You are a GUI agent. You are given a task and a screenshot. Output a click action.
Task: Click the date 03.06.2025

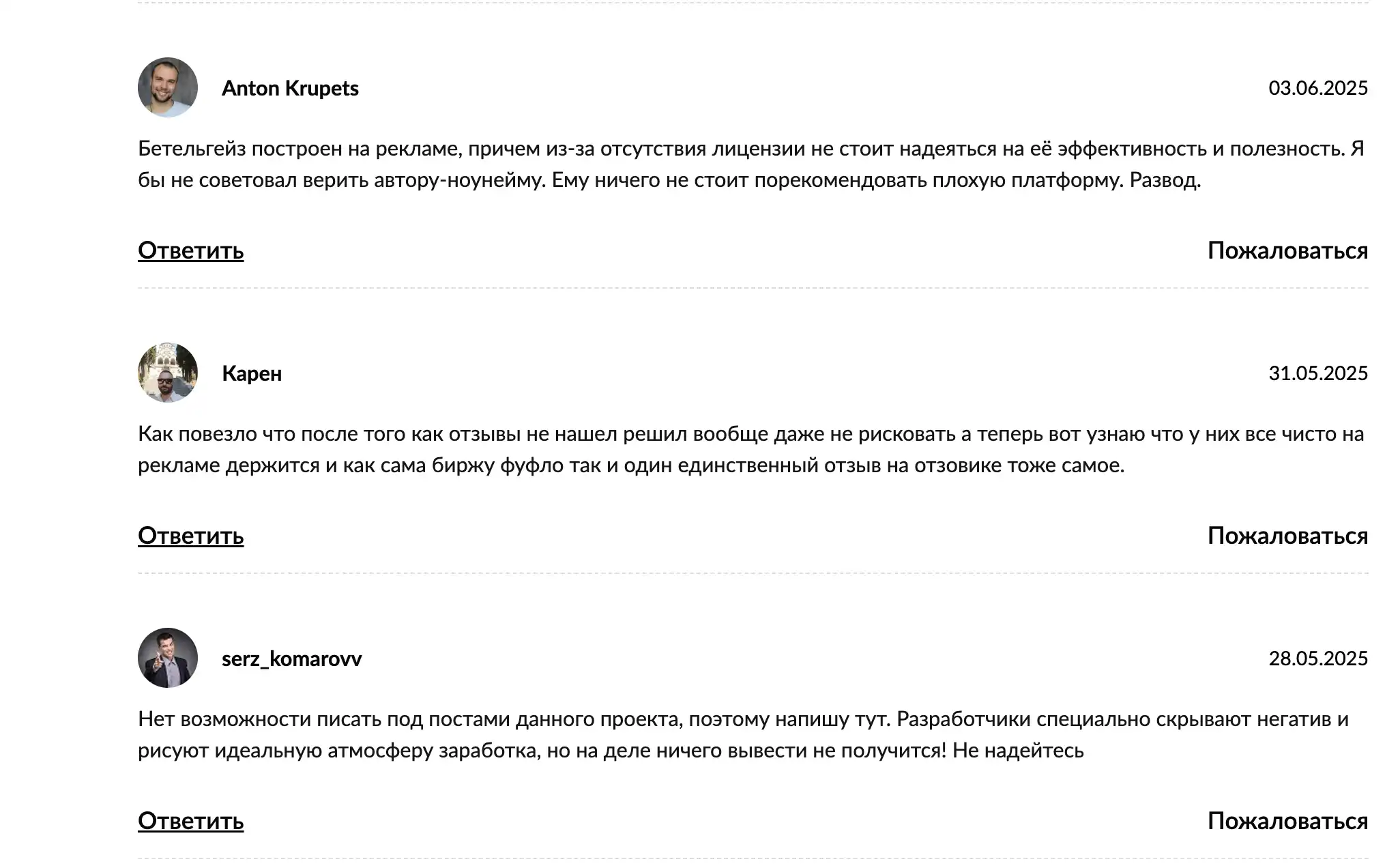pyautogui.click(x=1318, y=88)
